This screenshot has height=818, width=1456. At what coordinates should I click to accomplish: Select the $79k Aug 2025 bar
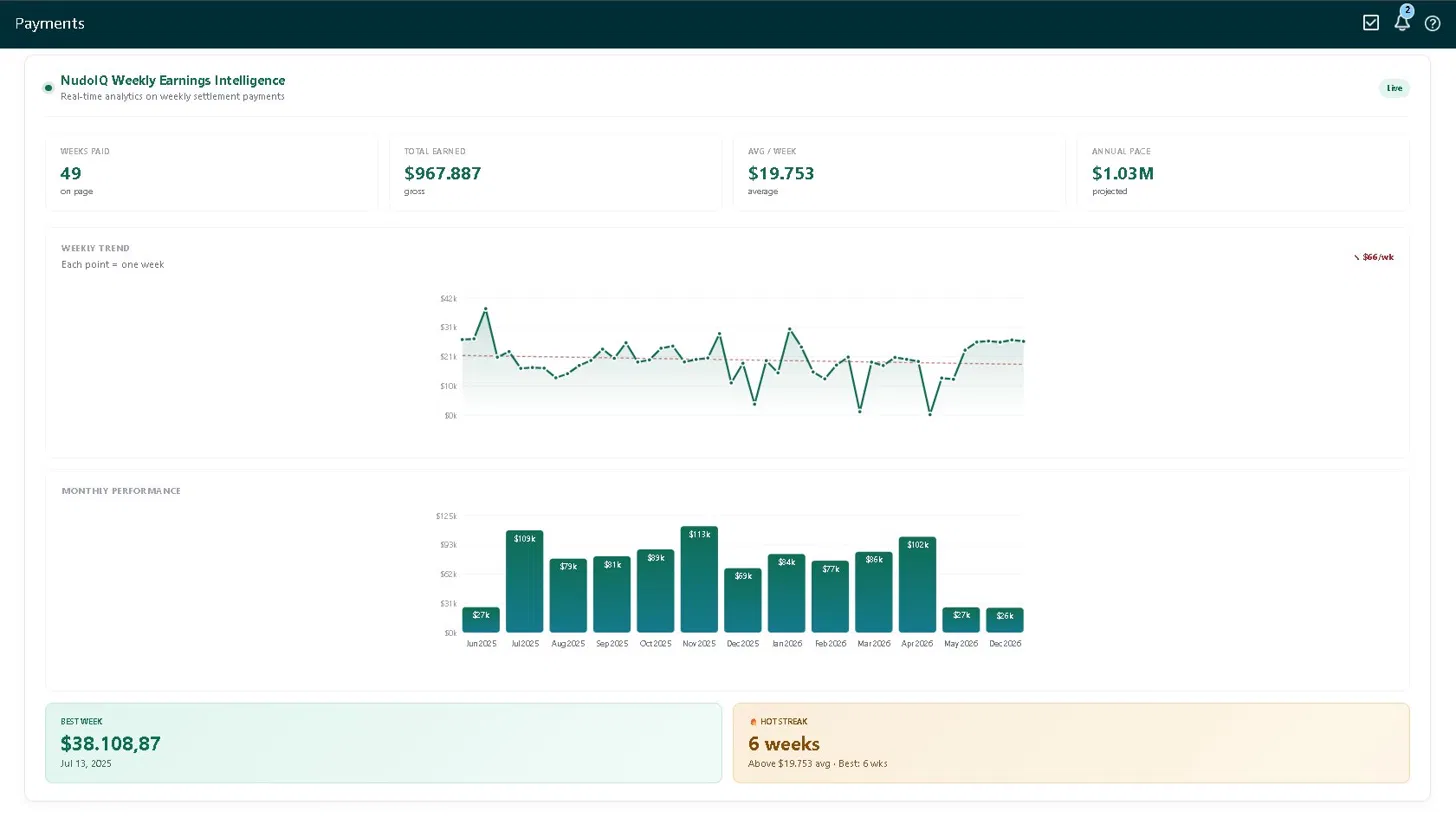[x=568, y=596]
